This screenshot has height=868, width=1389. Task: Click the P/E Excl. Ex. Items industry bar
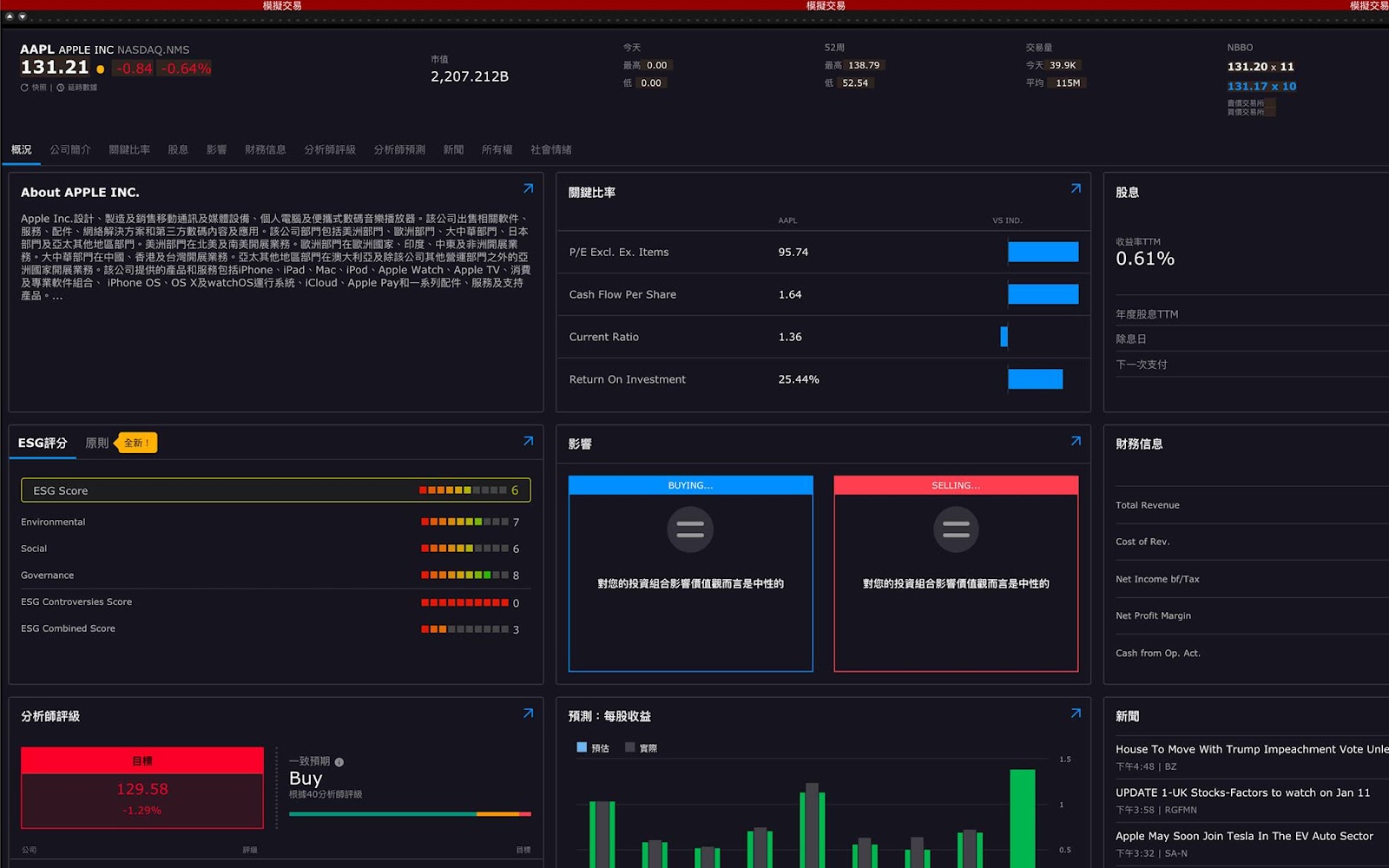coord(1043,252)
